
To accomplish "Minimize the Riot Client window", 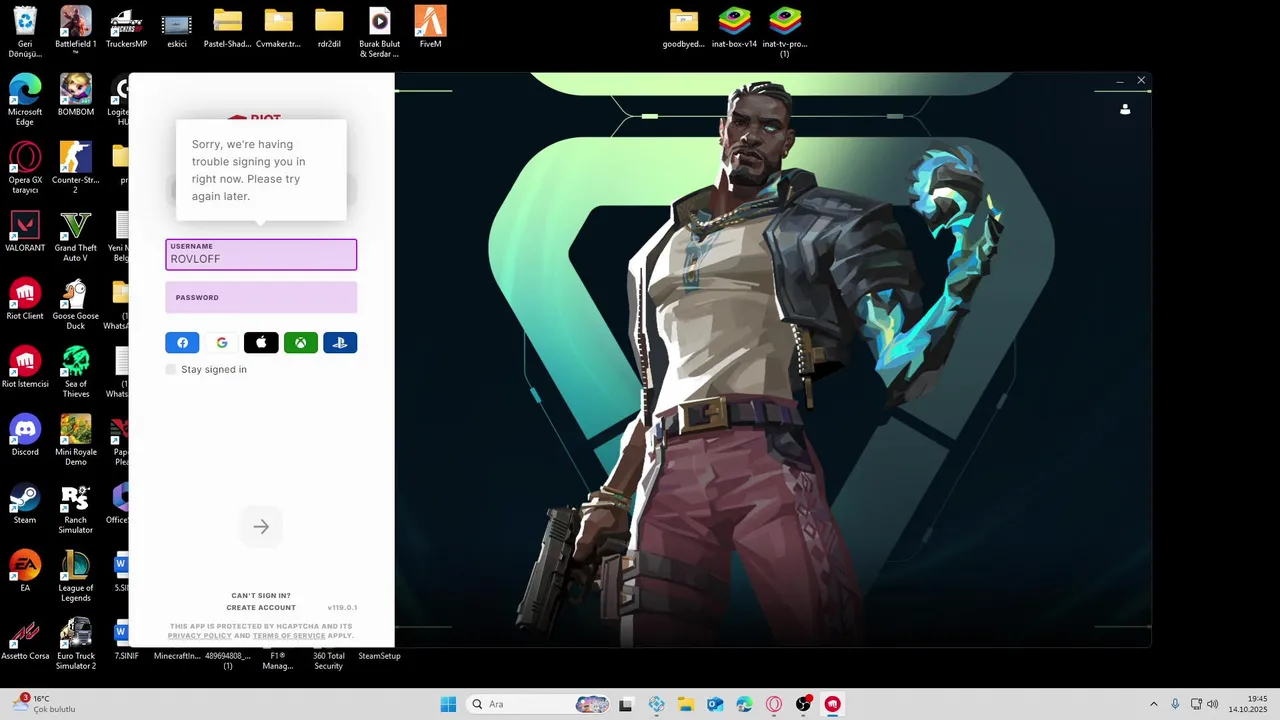I will coord(1120,80).
